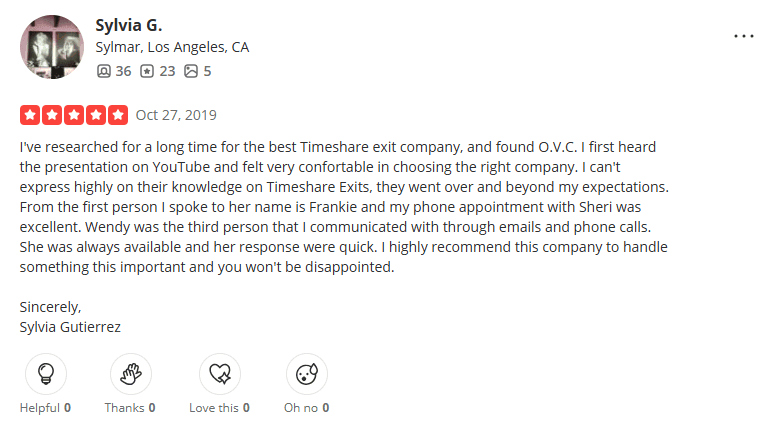Click the photos count icon

tap(192, 71)
